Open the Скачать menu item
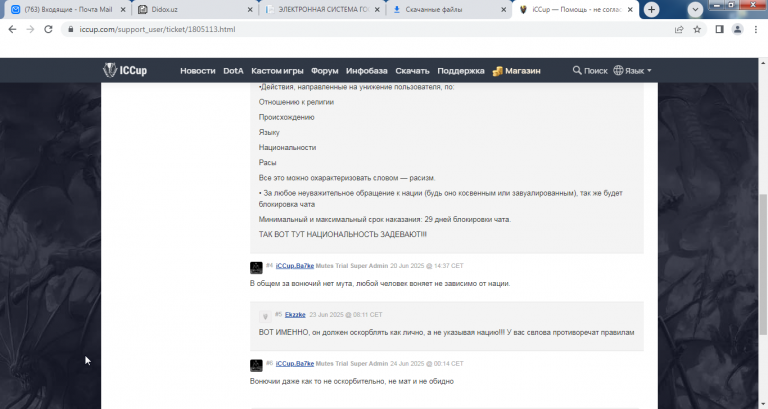 click(x=412, y=71)
